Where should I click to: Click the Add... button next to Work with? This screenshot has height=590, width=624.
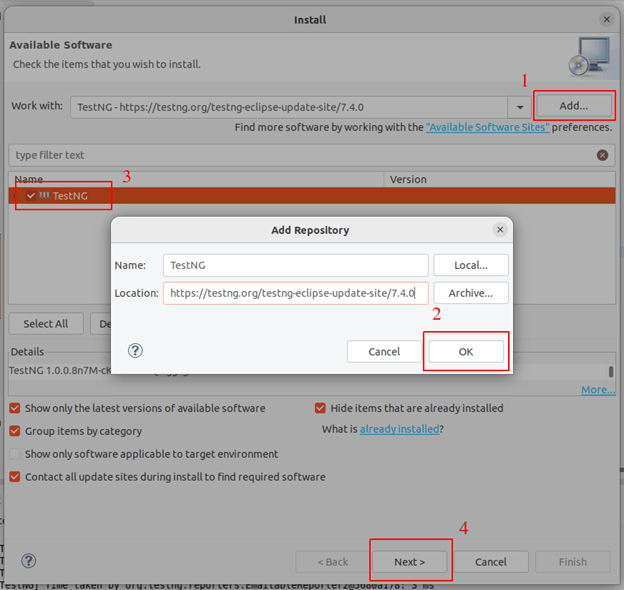[x=573, y=106]
